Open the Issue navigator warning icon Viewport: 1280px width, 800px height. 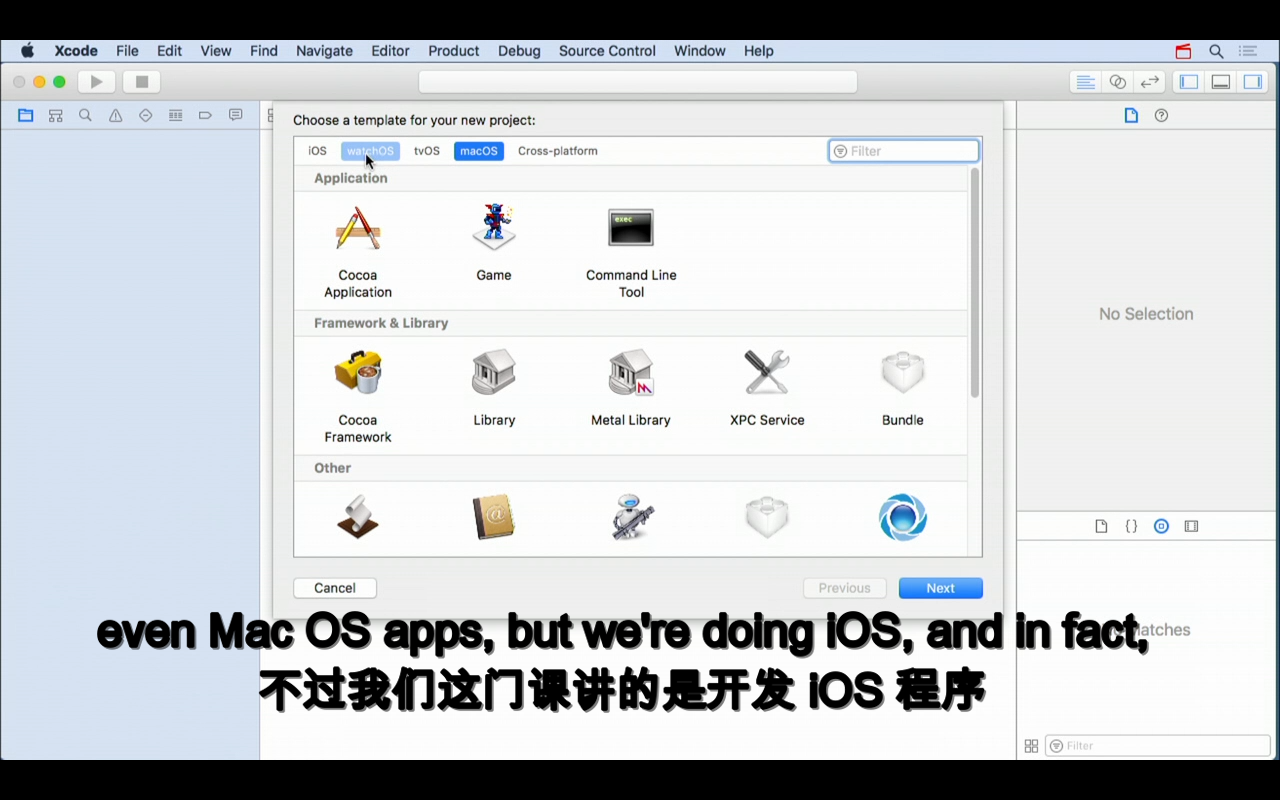pyautogui.click(x=116, y=116)
